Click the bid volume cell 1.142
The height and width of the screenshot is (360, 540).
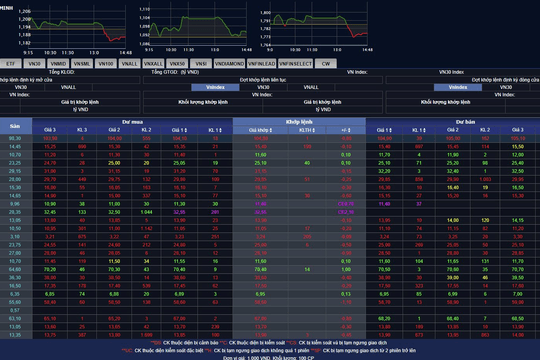pos(146,228)
